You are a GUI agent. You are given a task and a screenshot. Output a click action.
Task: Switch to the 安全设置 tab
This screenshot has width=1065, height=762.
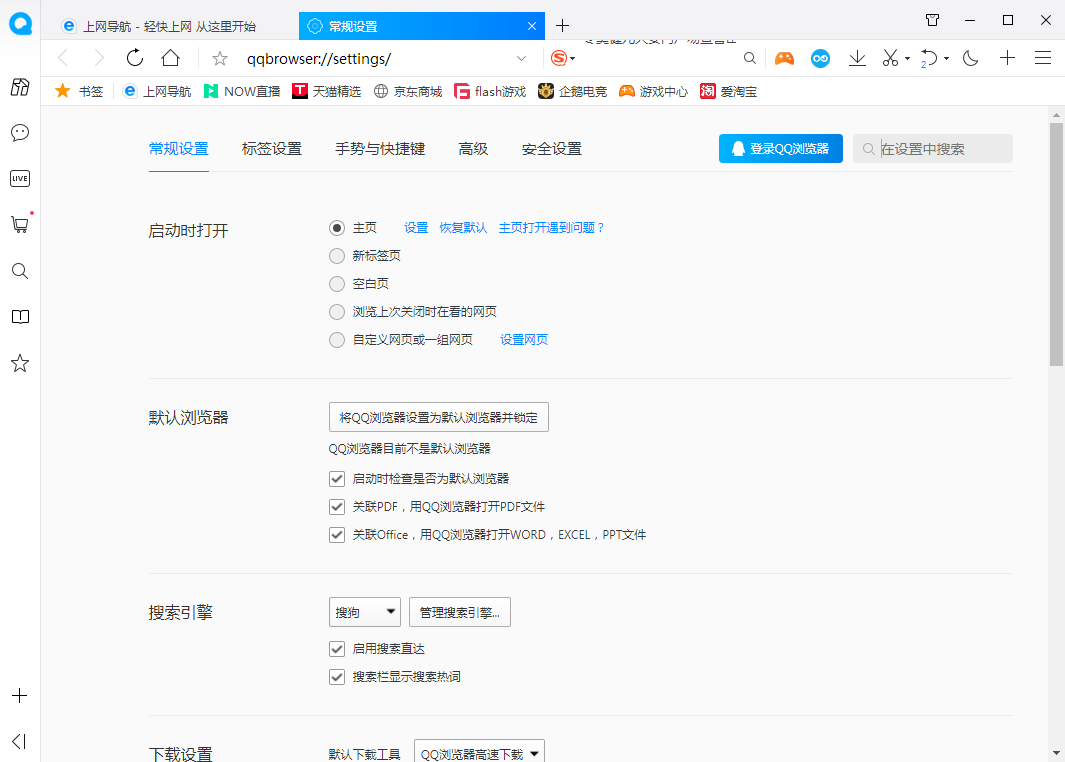pos(550,148)
